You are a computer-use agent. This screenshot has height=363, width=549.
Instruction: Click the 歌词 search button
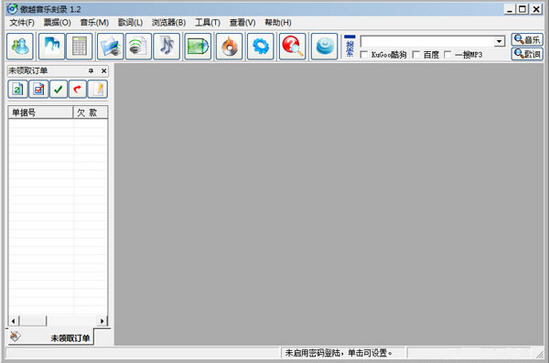pos(527,54)
